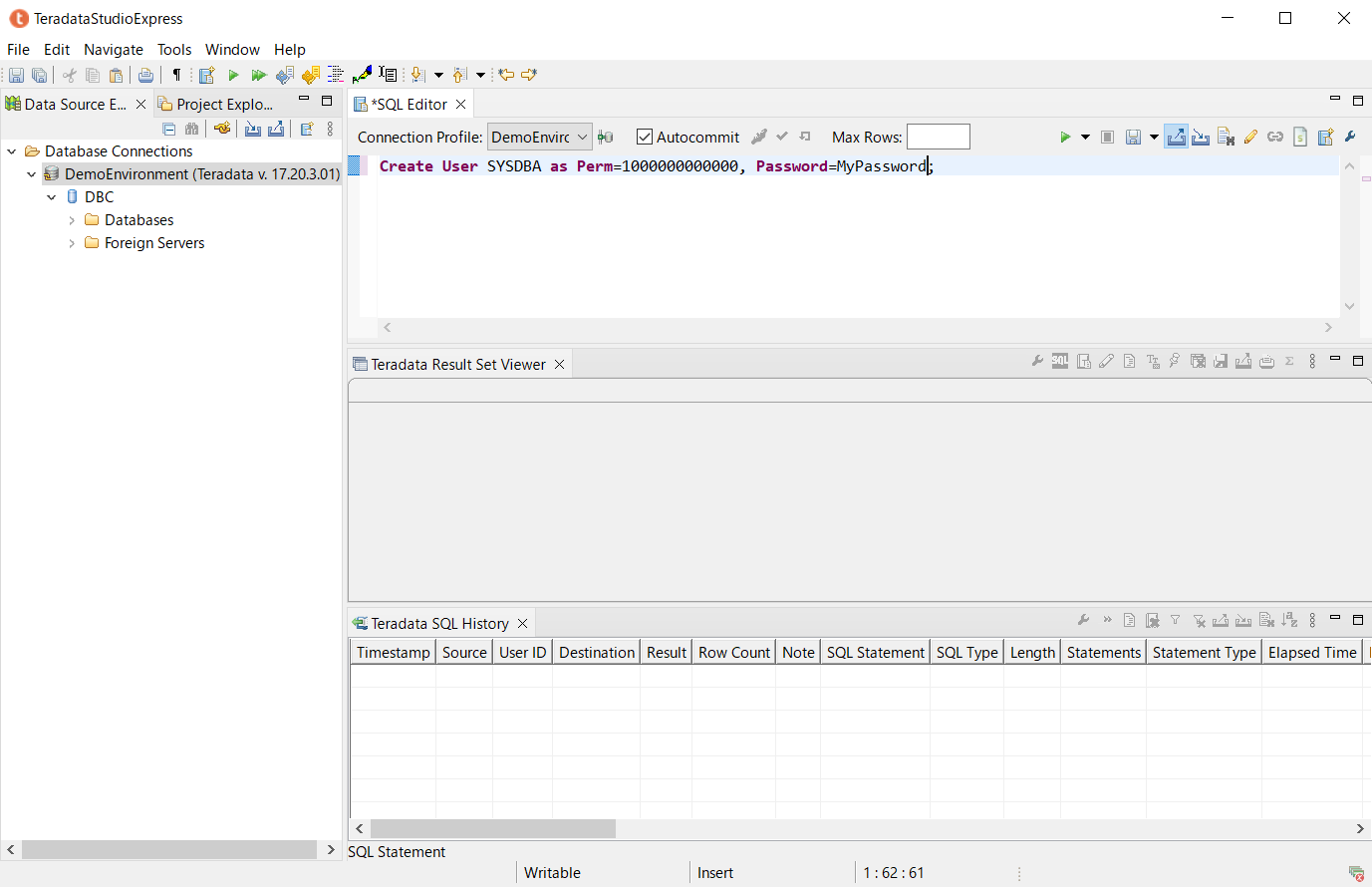The image size is (1372, 887).
Task: Enable the show whitespace characters icon
Action: (176, 75)
